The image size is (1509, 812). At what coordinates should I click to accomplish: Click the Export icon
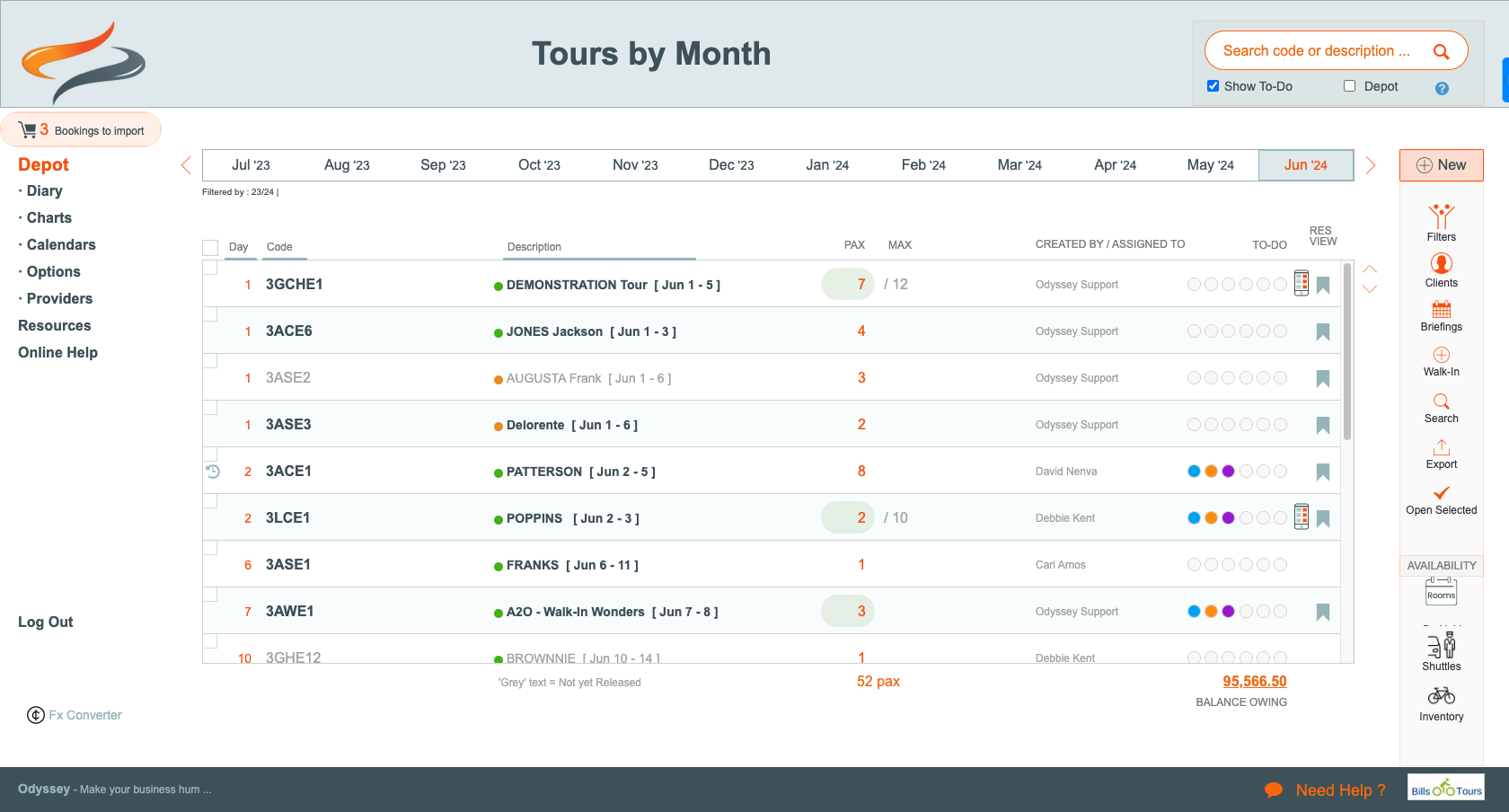click(x=1441, y=447)
